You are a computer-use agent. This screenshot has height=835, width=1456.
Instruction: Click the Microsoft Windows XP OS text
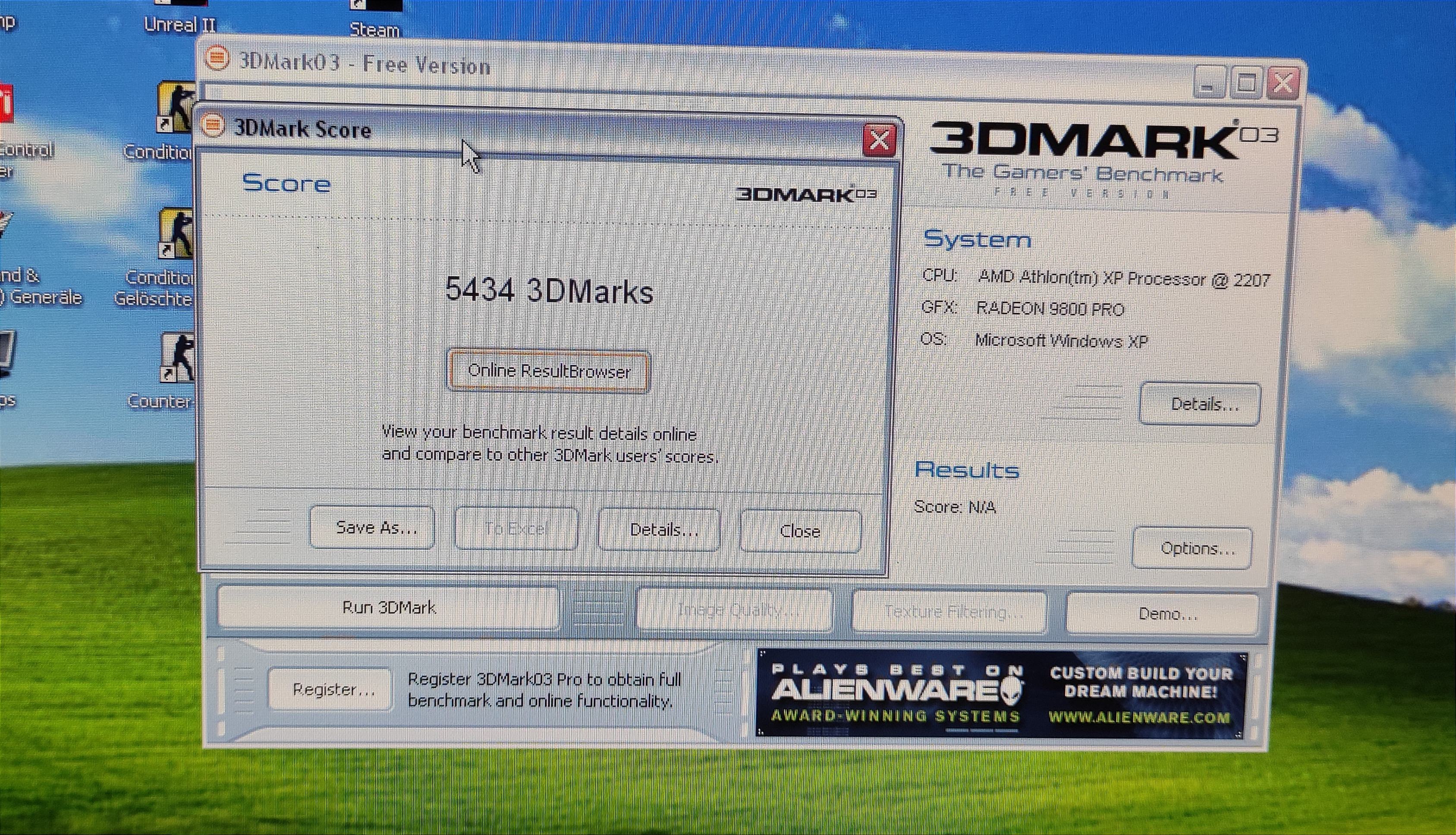pyautogui.click(x=1061, y=340)
